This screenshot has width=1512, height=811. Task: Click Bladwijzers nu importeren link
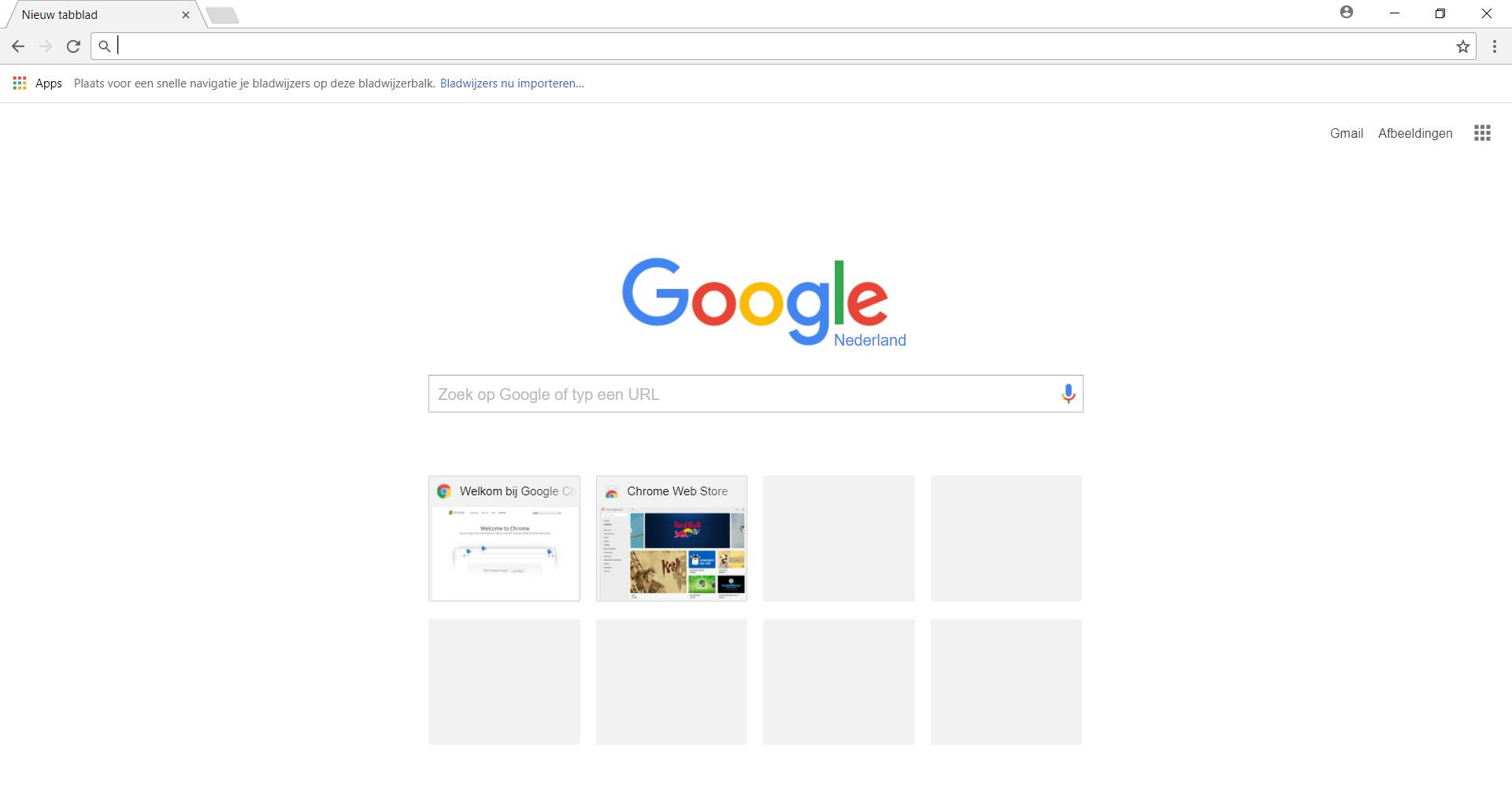click(x=512, y=83)
